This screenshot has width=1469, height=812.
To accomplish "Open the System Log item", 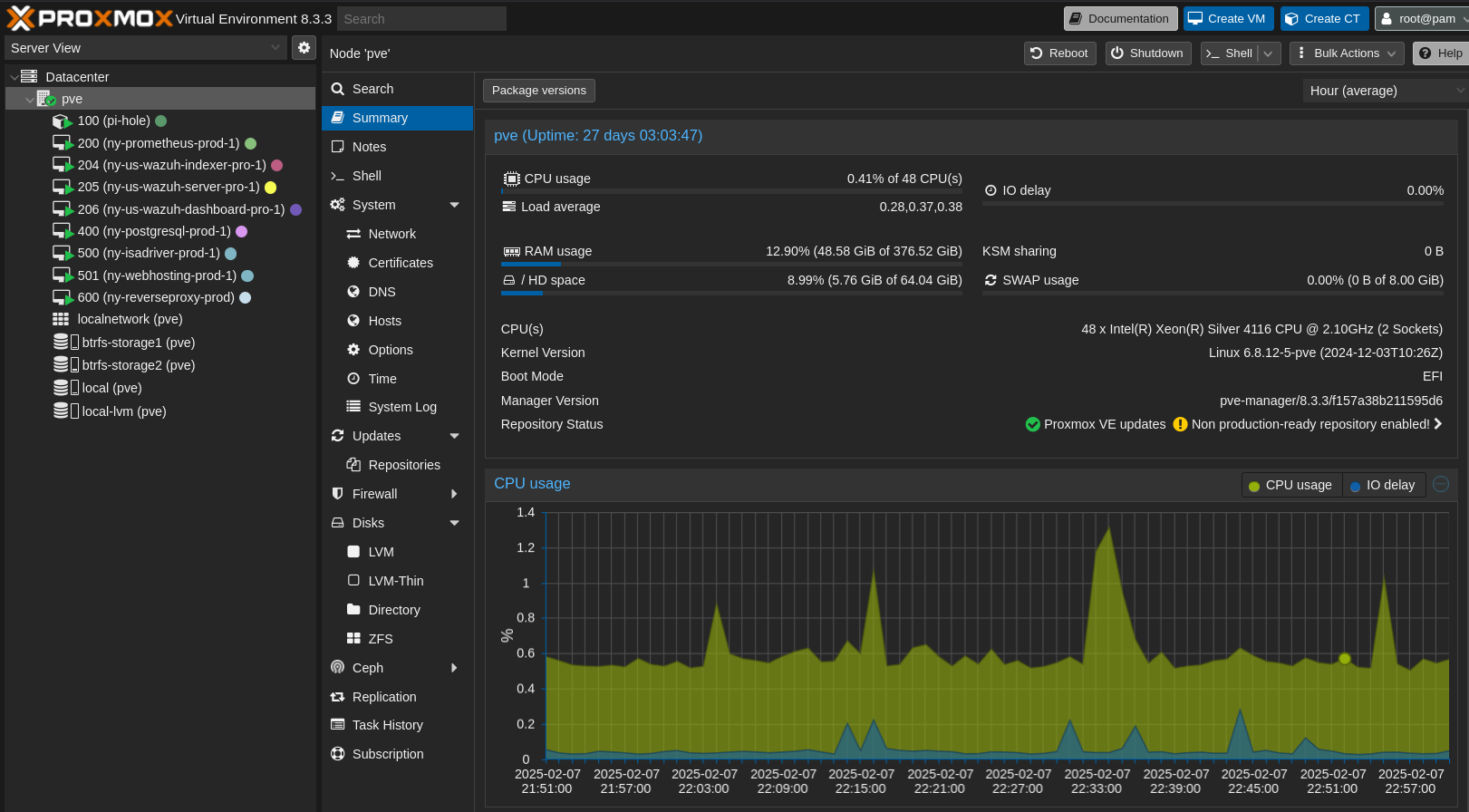I will point(397,407).
